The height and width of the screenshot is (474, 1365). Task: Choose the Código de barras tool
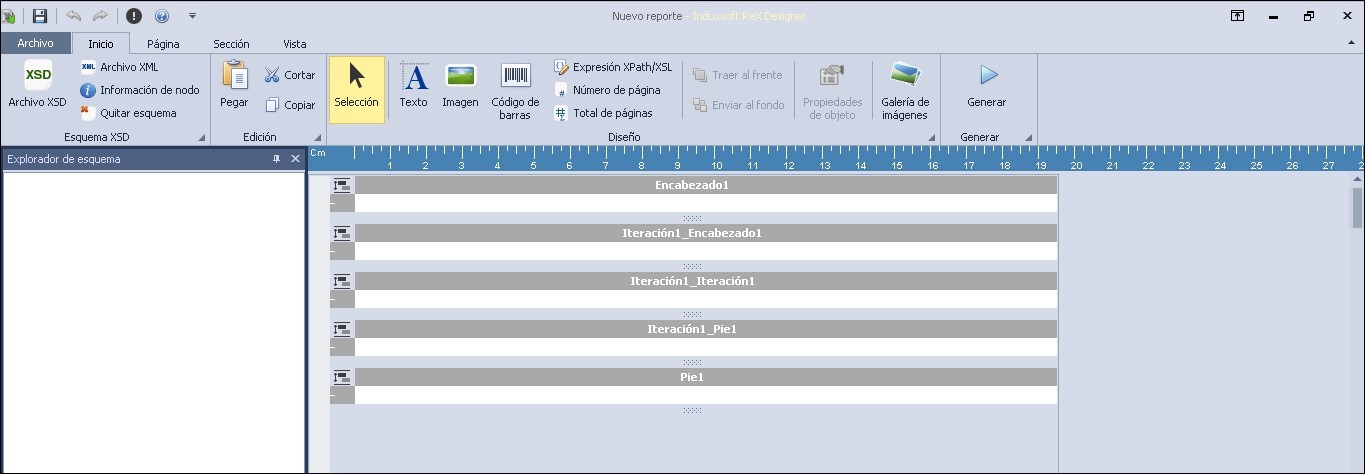coord(516,77)
